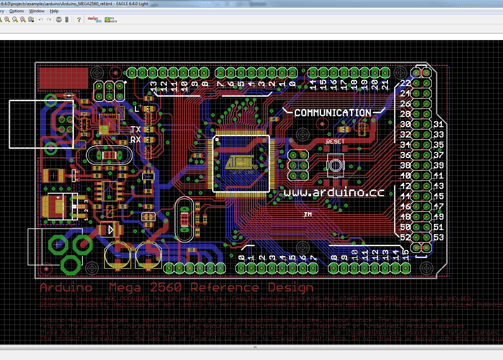This screenshot has height=360, width=503.
Task: Click the Zoom In magnifier icon
Action: point(7,20)
